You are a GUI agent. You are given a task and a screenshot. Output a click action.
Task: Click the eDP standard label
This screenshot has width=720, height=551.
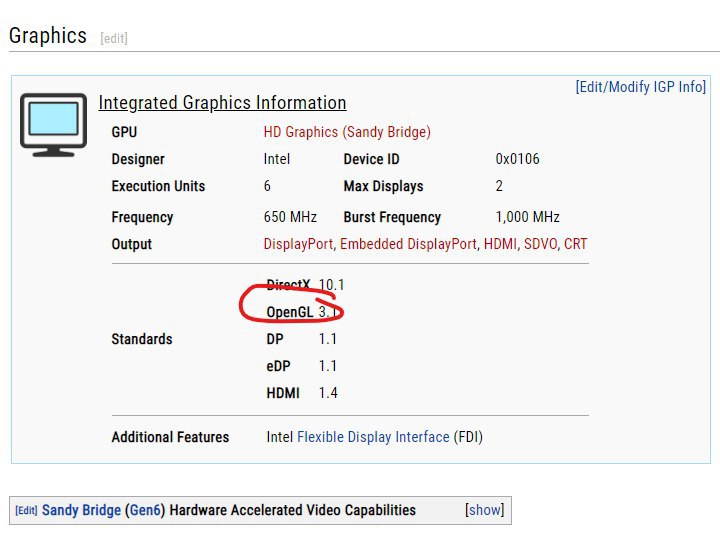[278, 366]
